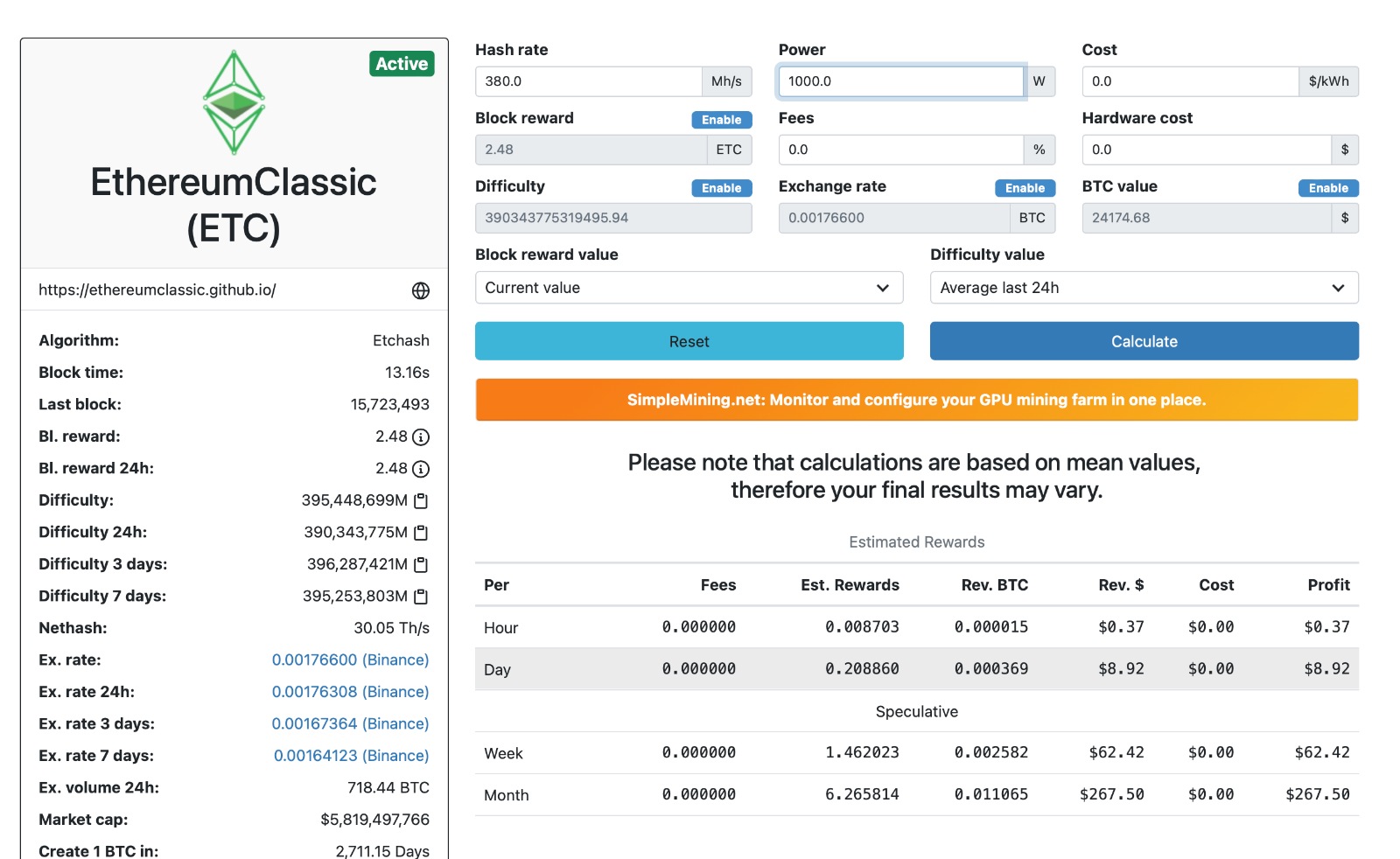The width and height of the screenshot is (1400, 859).
Task: Click the disabled BTC value field
Action: (1207, 218)
